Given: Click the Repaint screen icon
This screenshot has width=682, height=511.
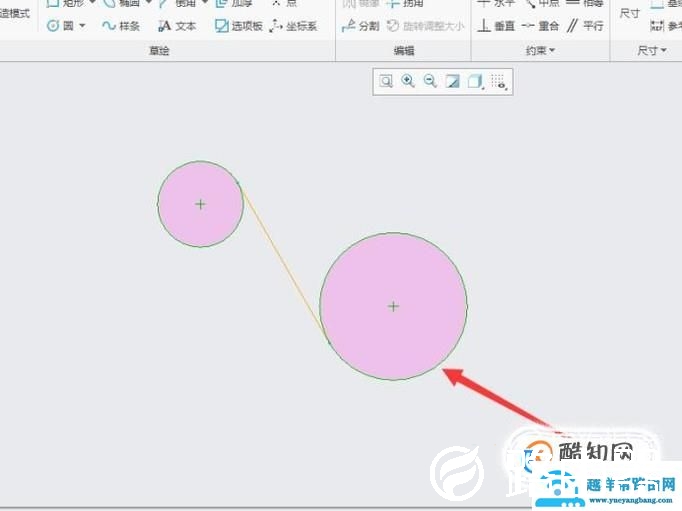Looking at the screenshot, I should tap(452, 81).
